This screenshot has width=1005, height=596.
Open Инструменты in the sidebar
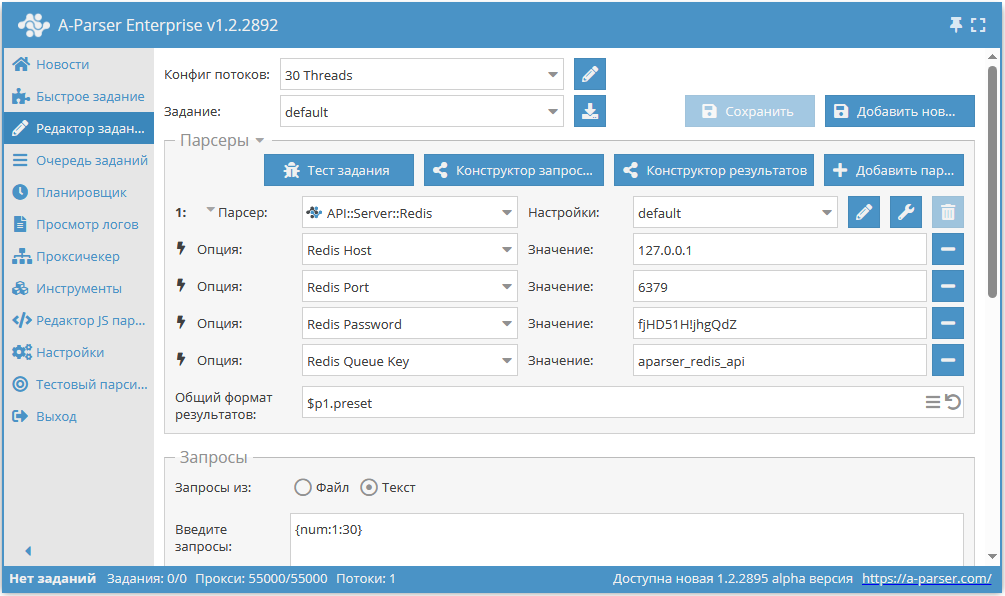click(x=78, y=288)
